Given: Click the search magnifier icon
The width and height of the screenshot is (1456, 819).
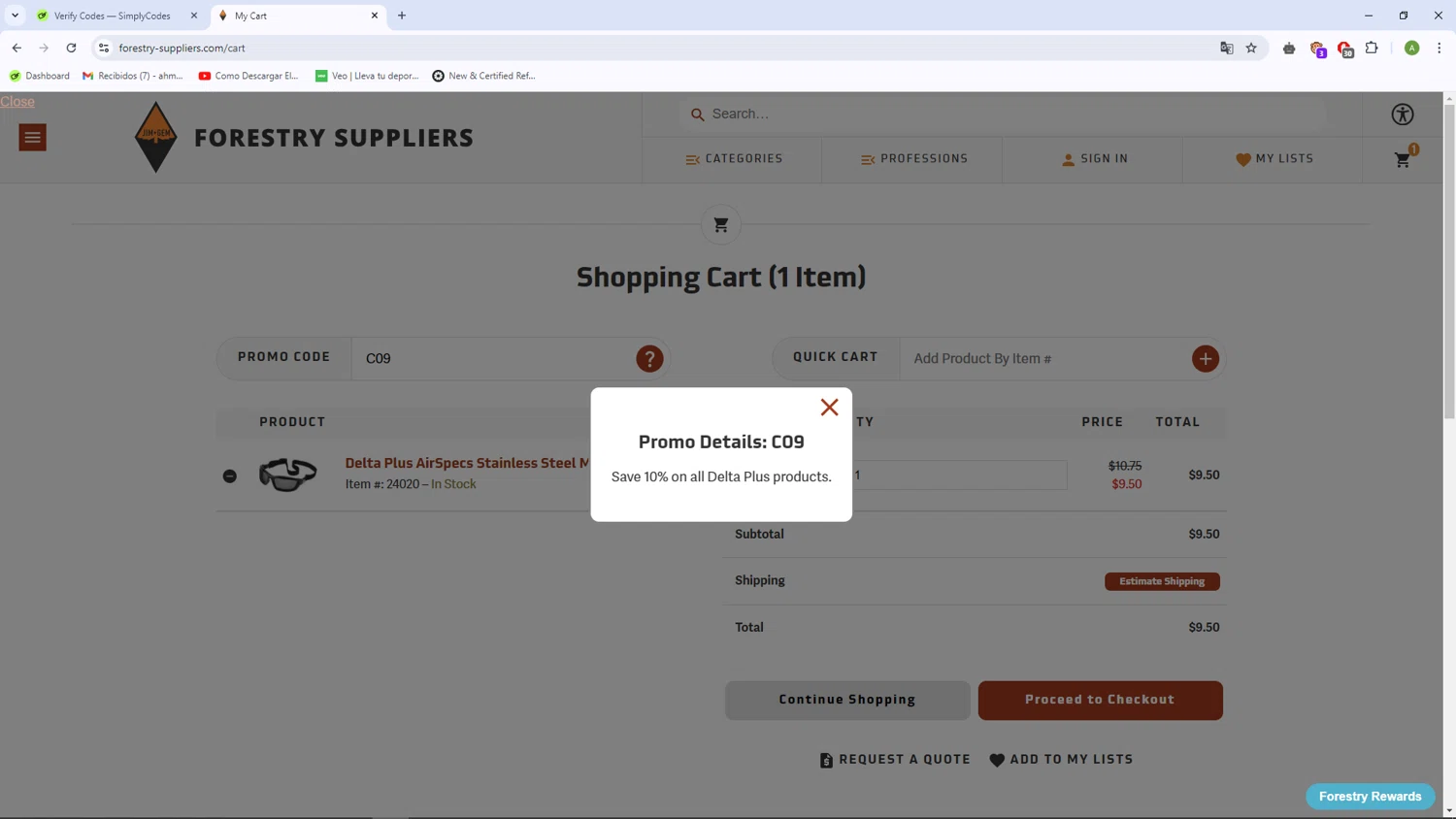Looking at the screenshot, I should coord(697,115).
